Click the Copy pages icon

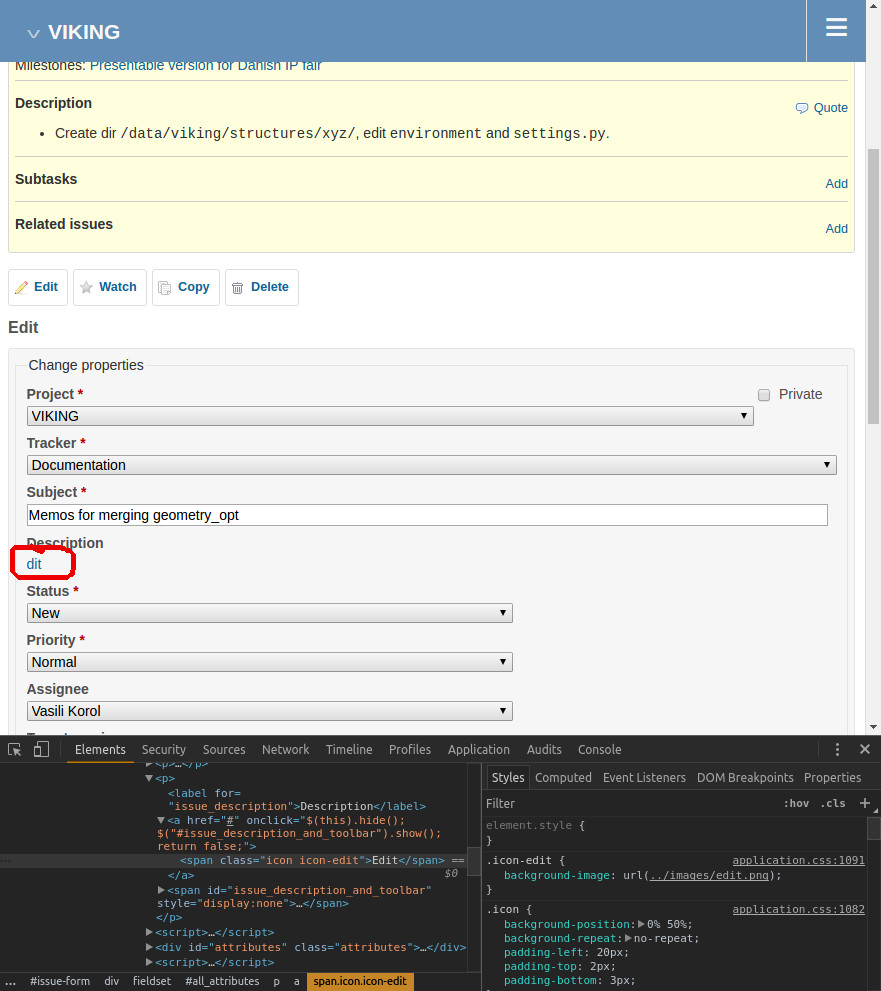pyautogui.click(x=164, y=288)
